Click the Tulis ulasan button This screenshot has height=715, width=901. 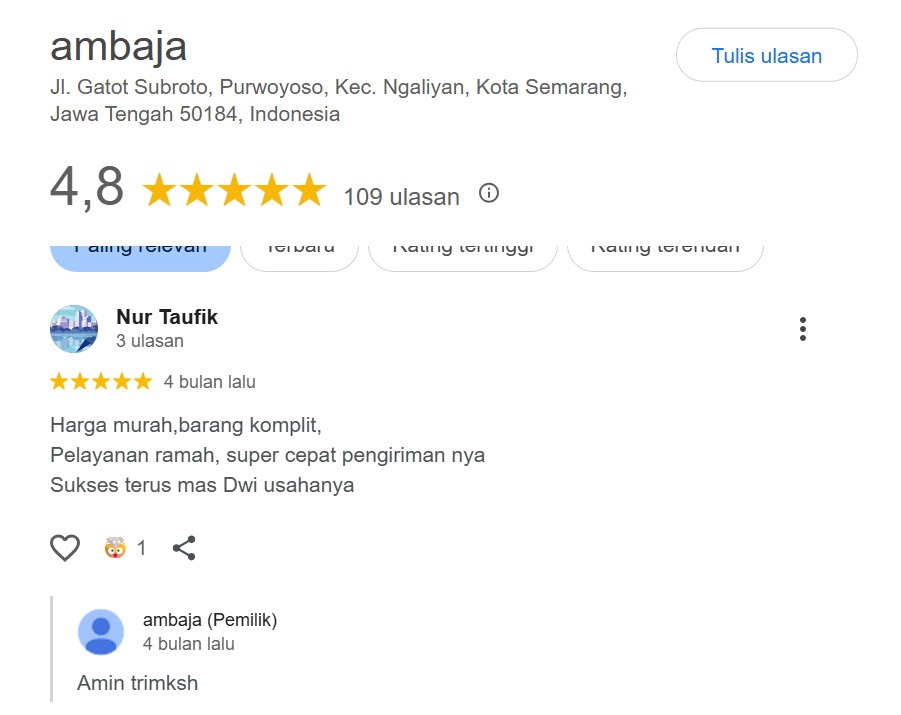click(766, 56)
